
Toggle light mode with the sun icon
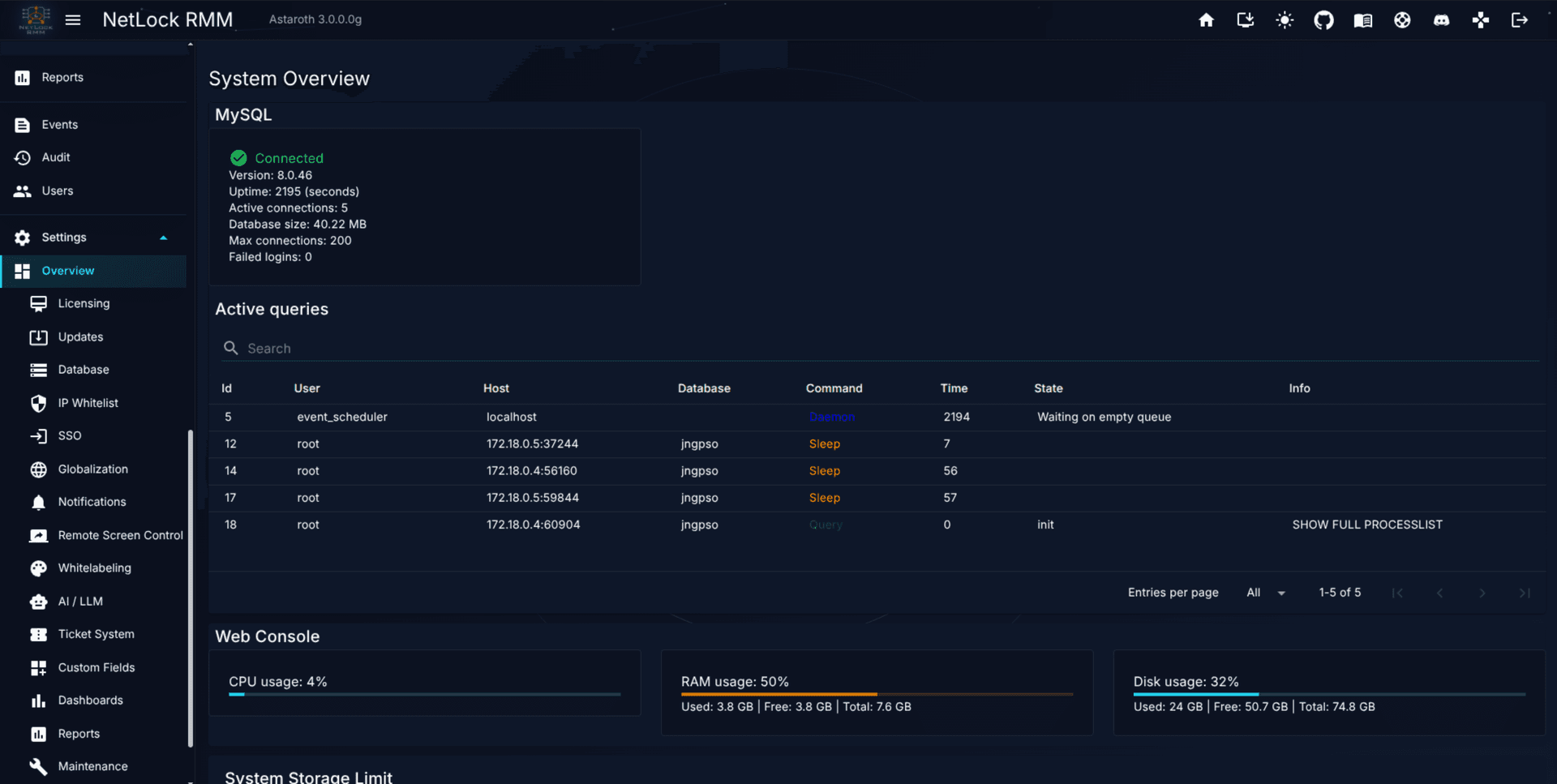1285,19
